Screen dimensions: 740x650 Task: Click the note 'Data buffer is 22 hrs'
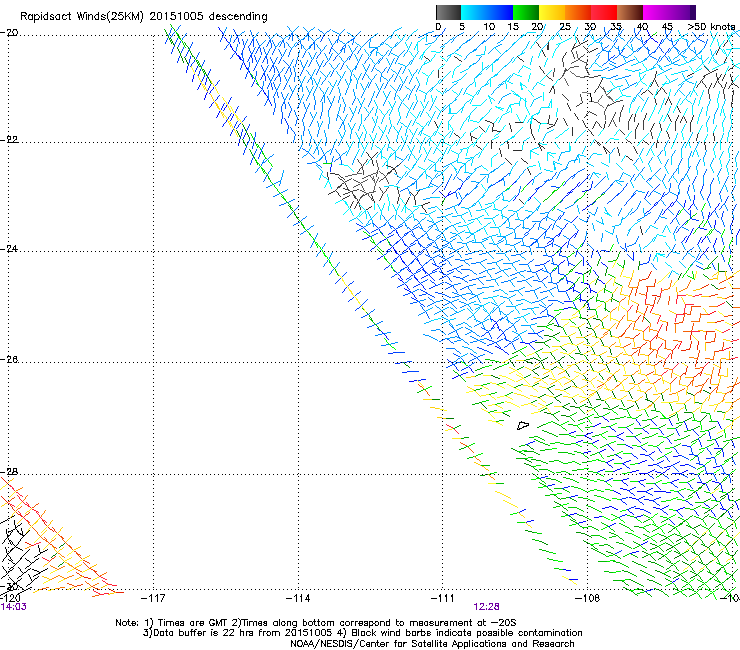(x=205, y=633)
